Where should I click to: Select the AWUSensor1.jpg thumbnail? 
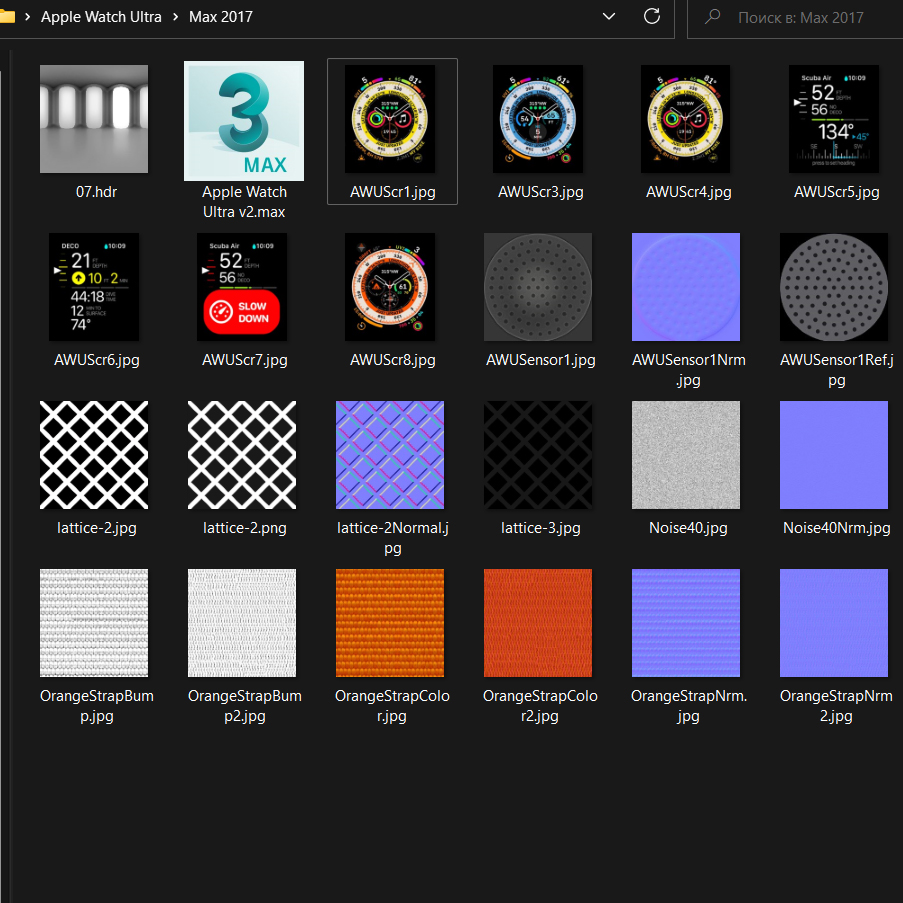pyautogui.click(x=538, y=287)
